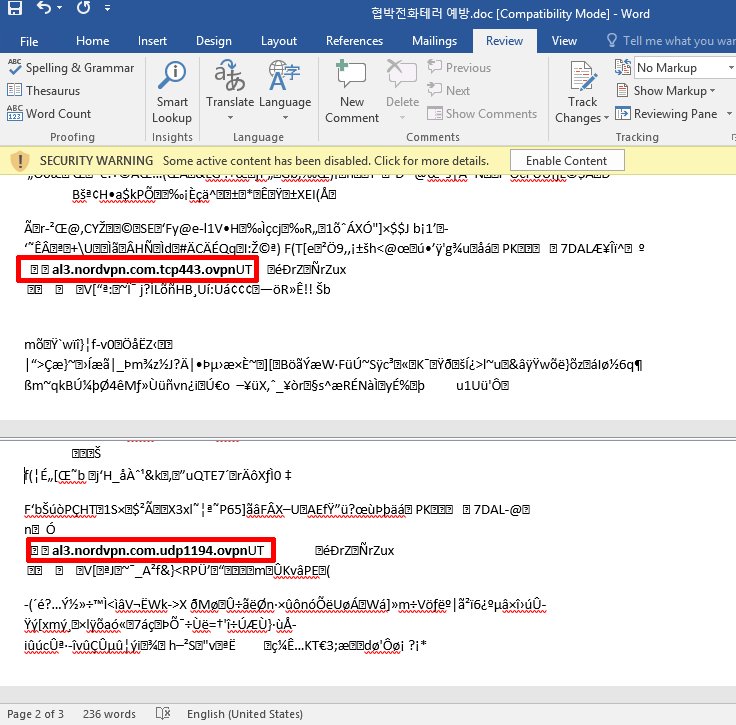Open the Undo history dropdown arrow
The height and width of the screenshot is (725, 736).
[x=60, y=8]
